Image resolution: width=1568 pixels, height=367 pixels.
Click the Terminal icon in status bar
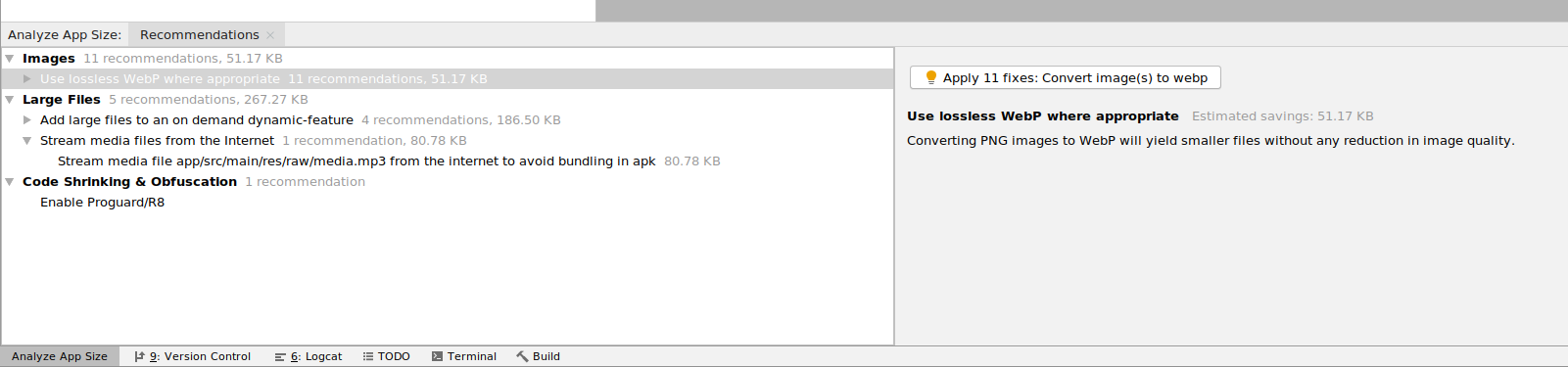point(437,356)
